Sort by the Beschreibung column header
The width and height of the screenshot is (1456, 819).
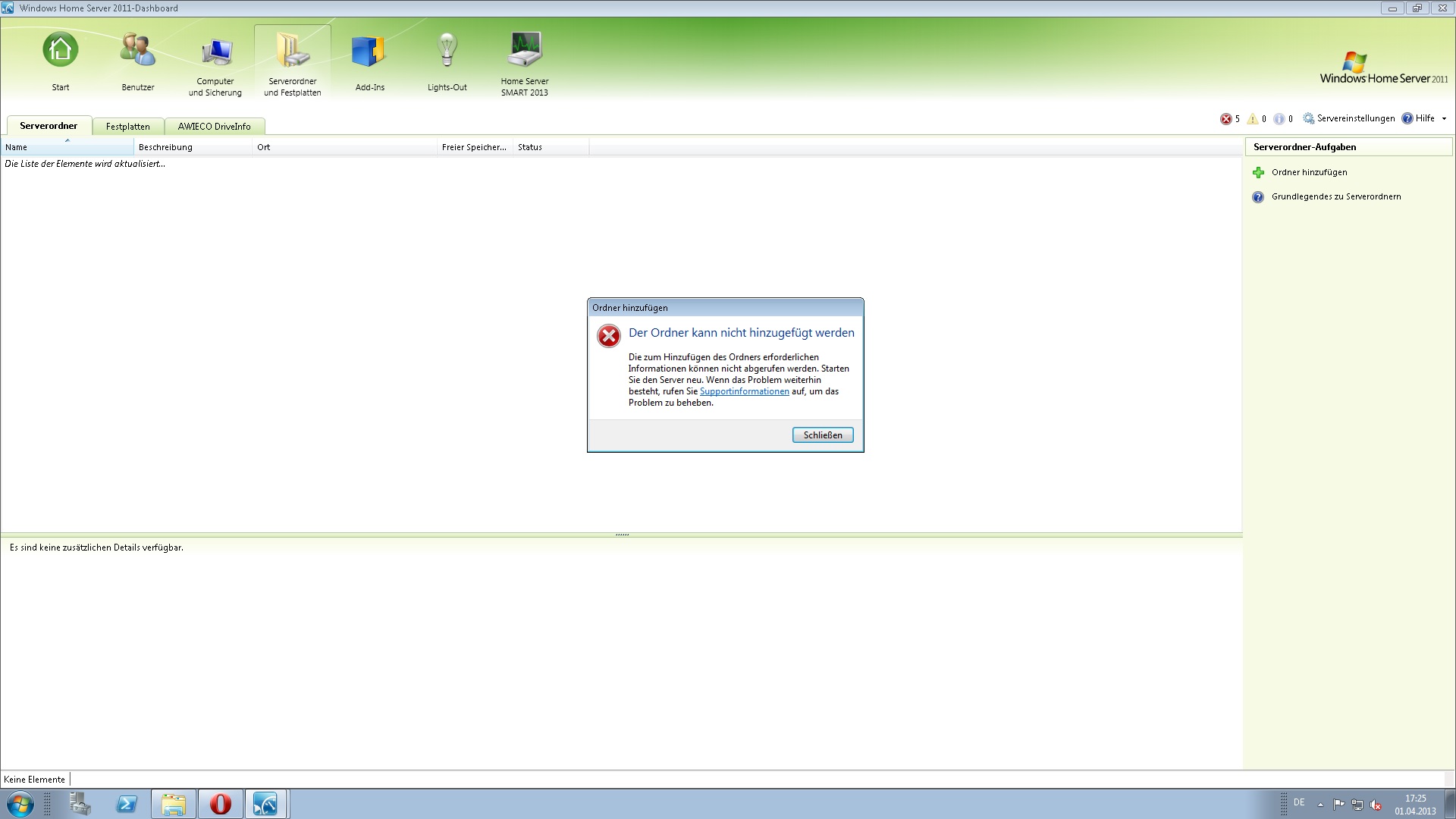pos(193,147)
